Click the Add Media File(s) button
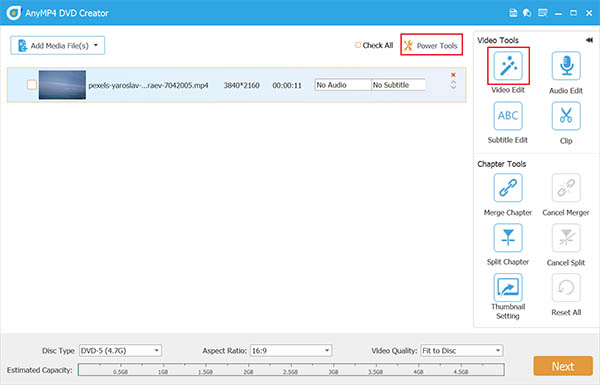 [57, 45]
